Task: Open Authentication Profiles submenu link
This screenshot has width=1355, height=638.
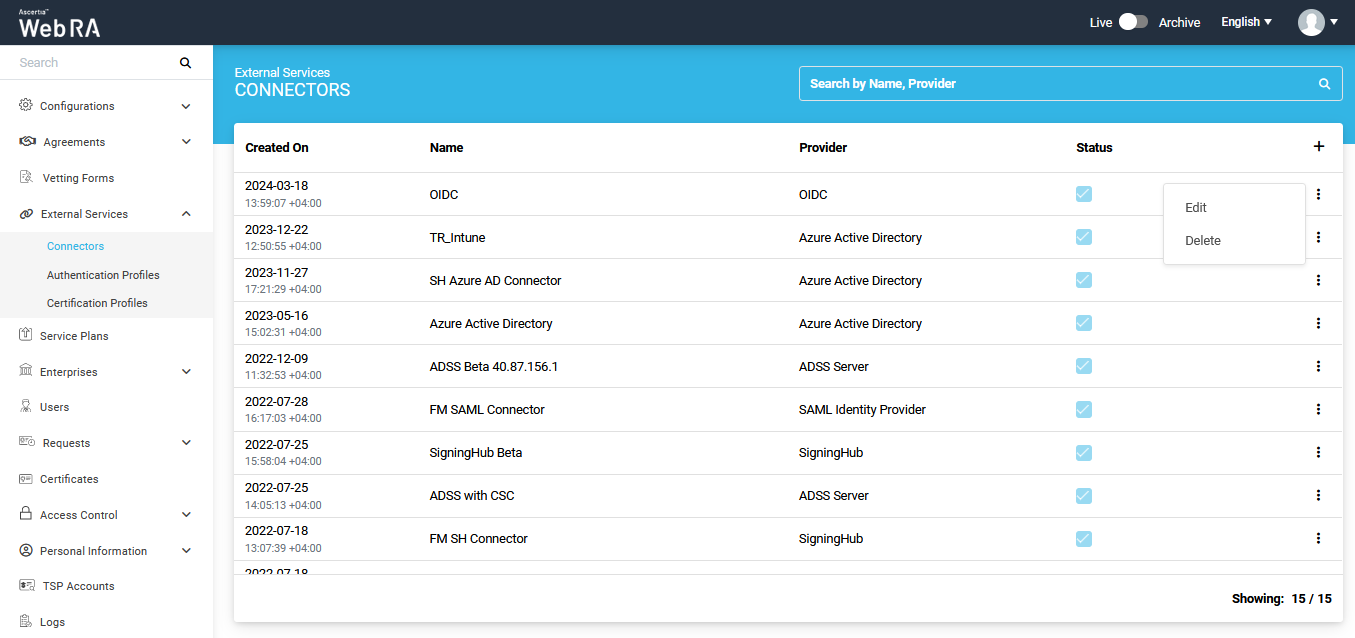Action: (x=103, y=275)
